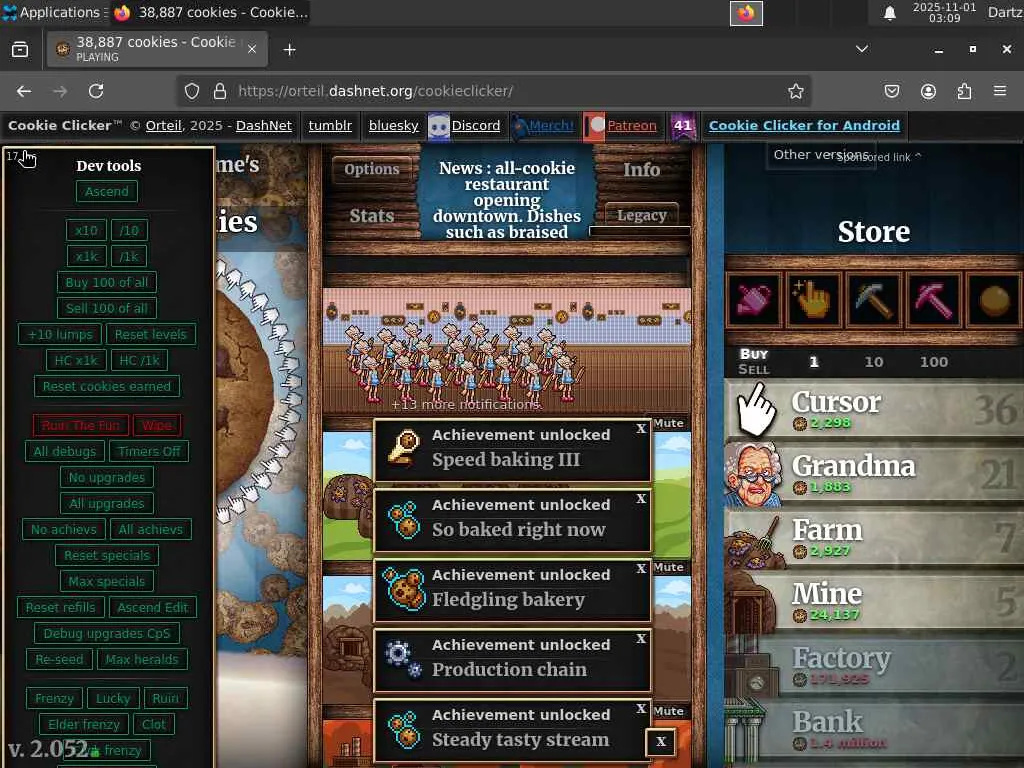This screenshot has width=1024, height=768.
Task: Switch store mode to Buy
Action: [x=754, y=354]
